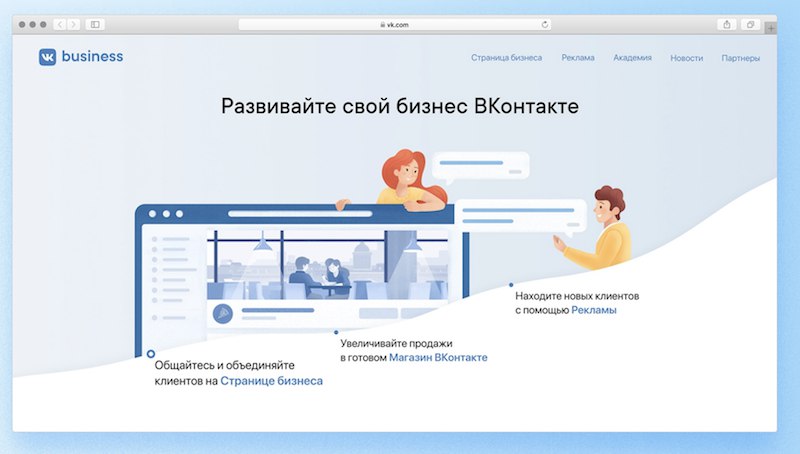
Task: Click the text Увеличивайте продажи
Action: (396, 343)
